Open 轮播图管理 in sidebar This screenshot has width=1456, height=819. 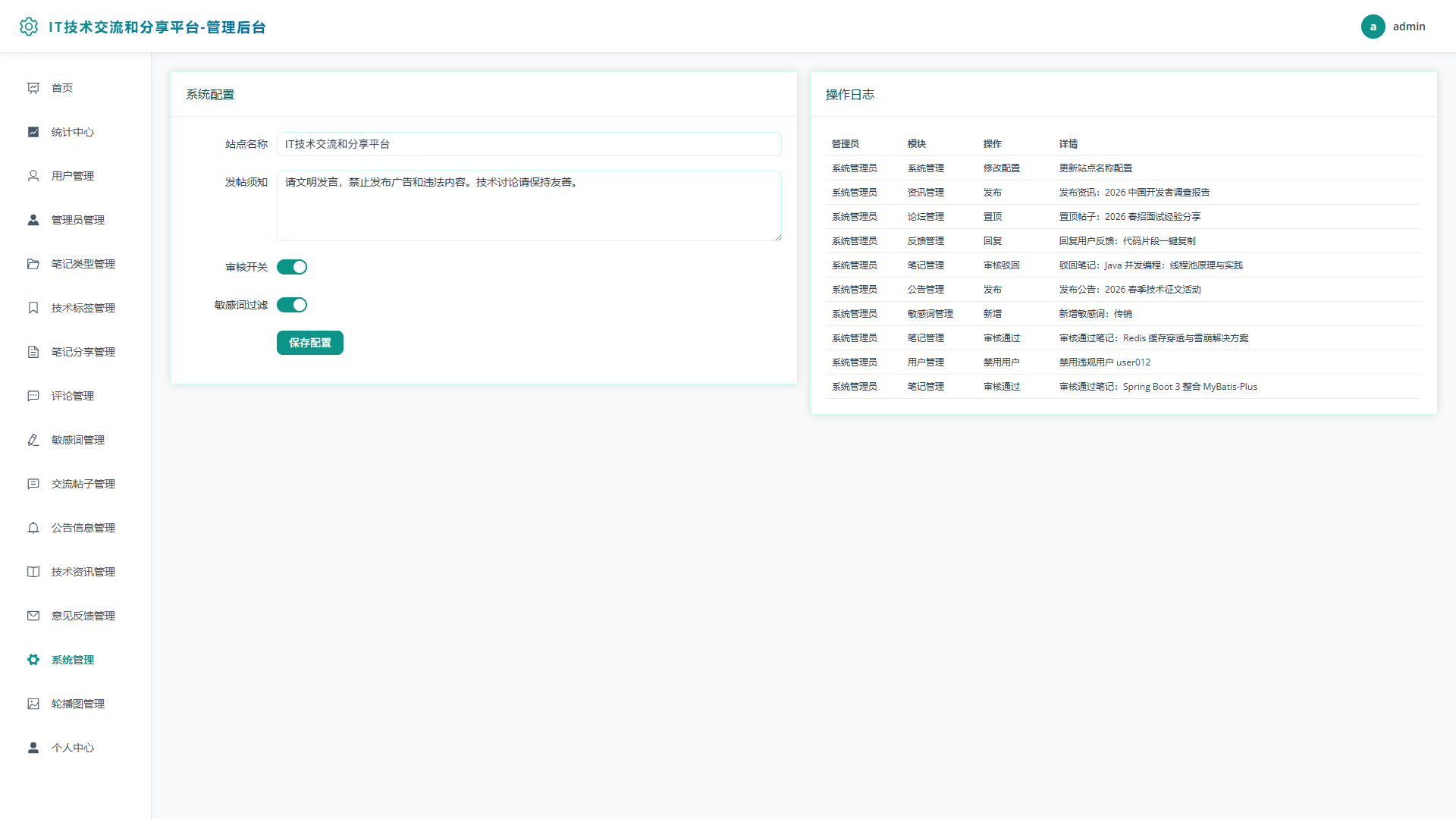(x=76, y=704)
